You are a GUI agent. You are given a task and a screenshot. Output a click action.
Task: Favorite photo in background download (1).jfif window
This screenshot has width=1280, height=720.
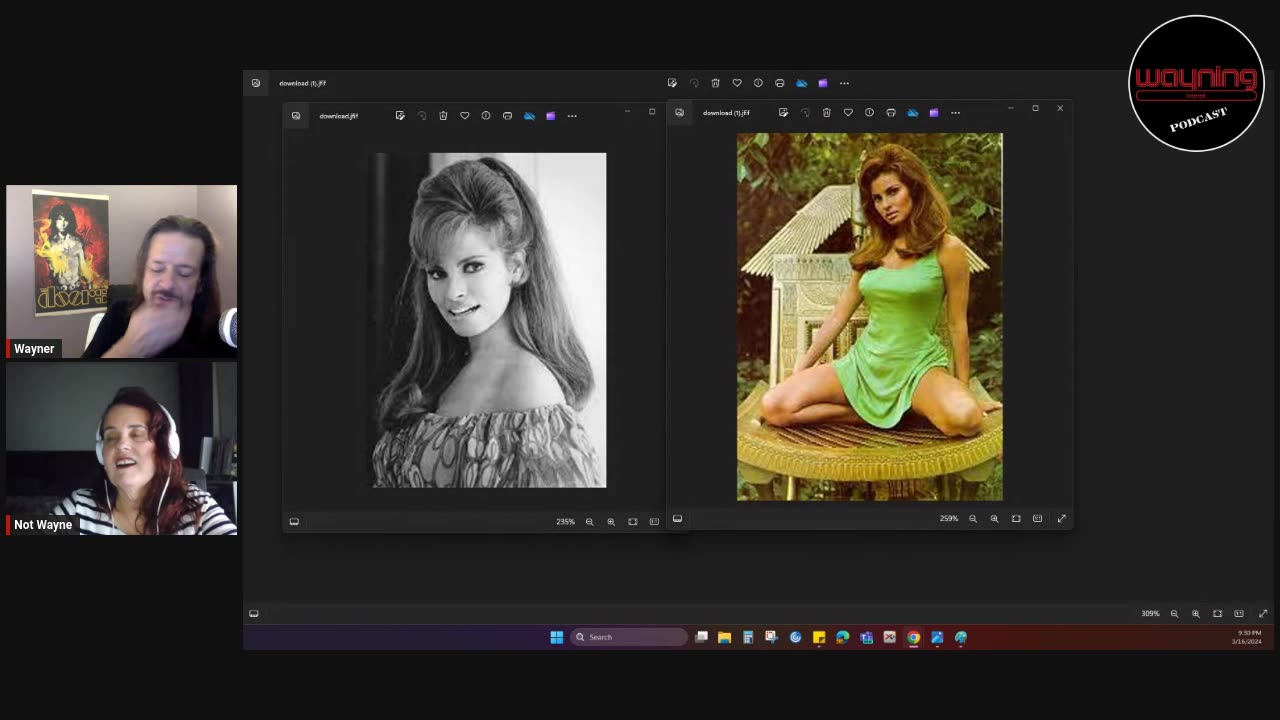click(x=737, y=83)
